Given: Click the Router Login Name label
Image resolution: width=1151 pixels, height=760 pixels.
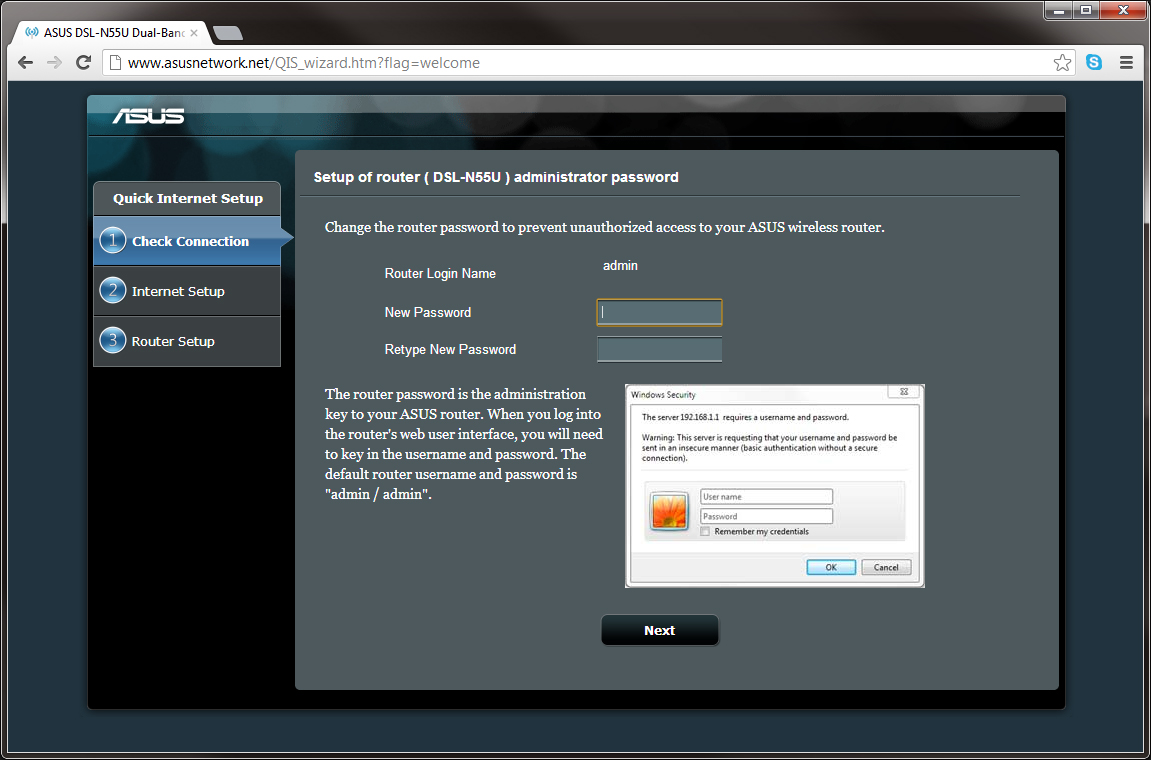Looking at the screenshot, I should 440,273.
